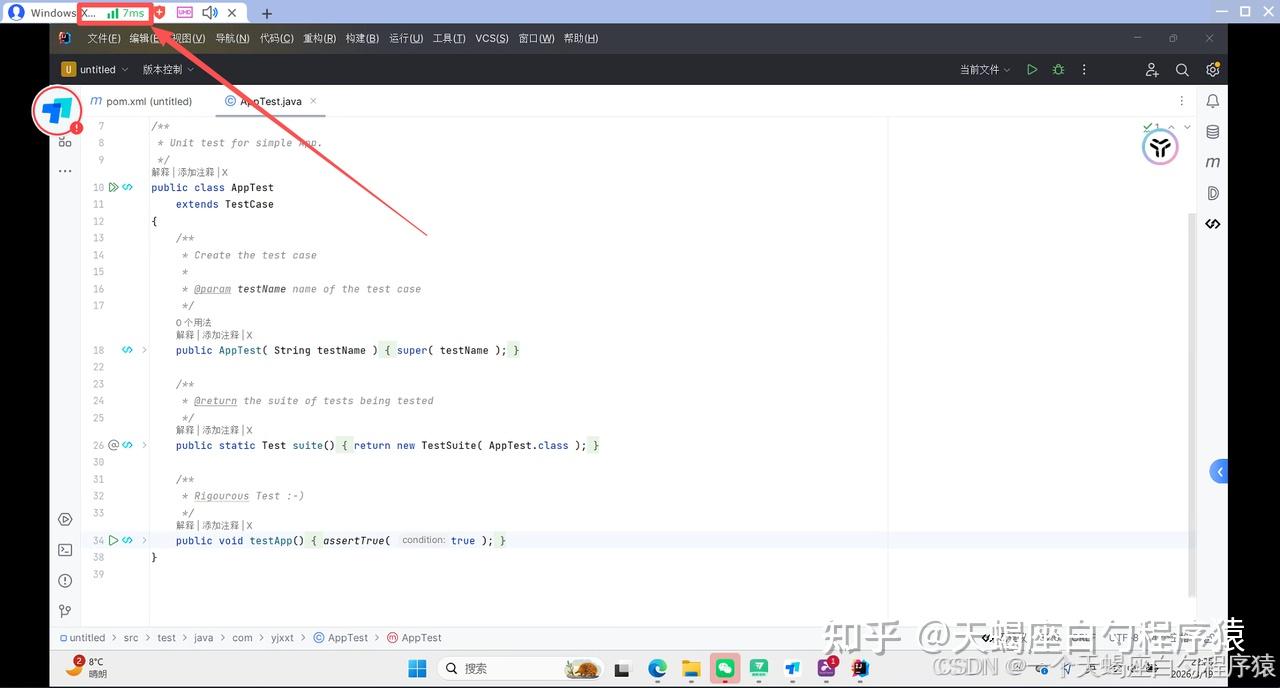1280x688 pixels.
Task: Open the 版本控制 dropdown
Action: 168,70
